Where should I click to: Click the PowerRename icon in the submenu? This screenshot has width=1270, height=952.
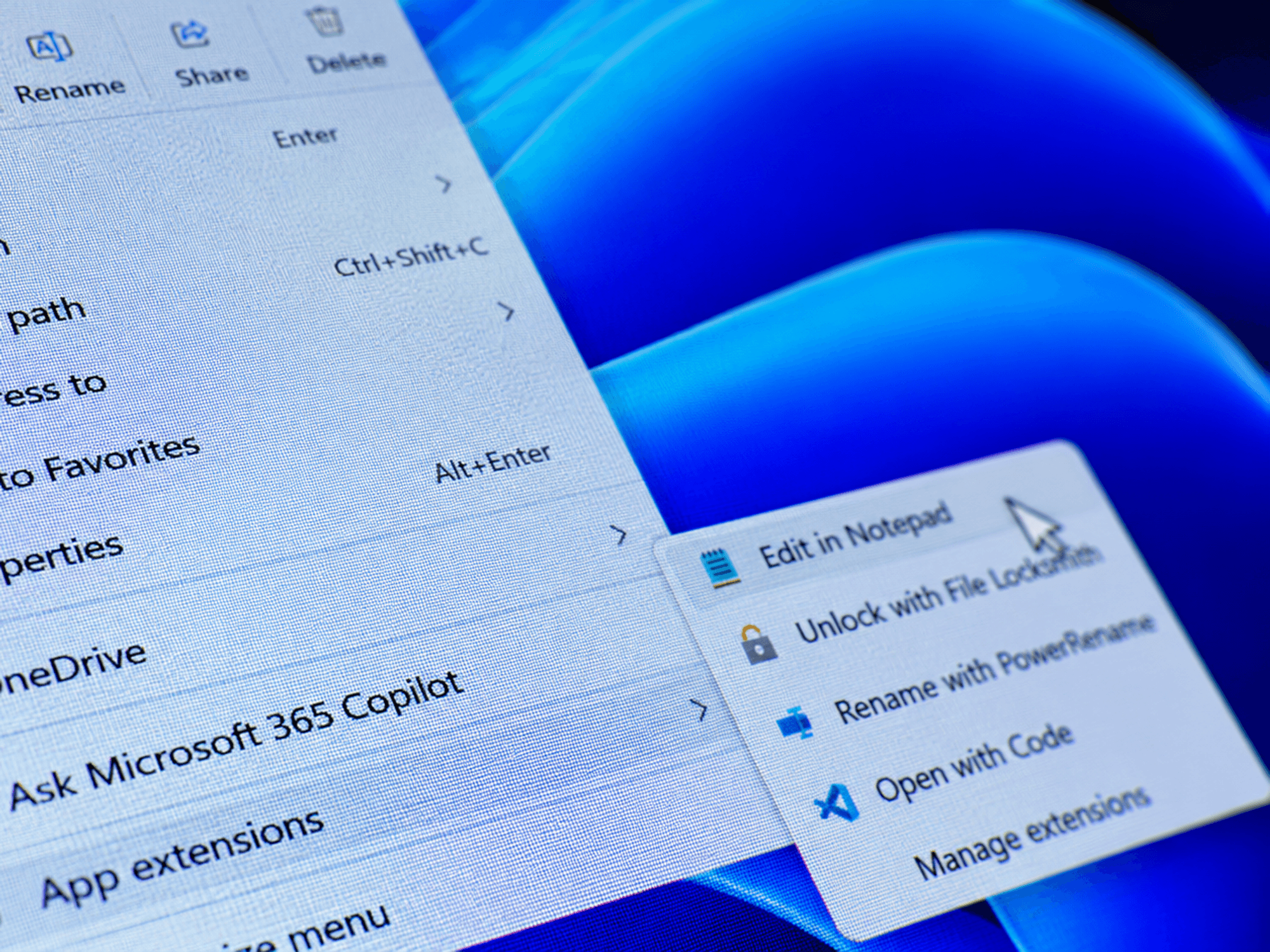click(x=796, y=722)
